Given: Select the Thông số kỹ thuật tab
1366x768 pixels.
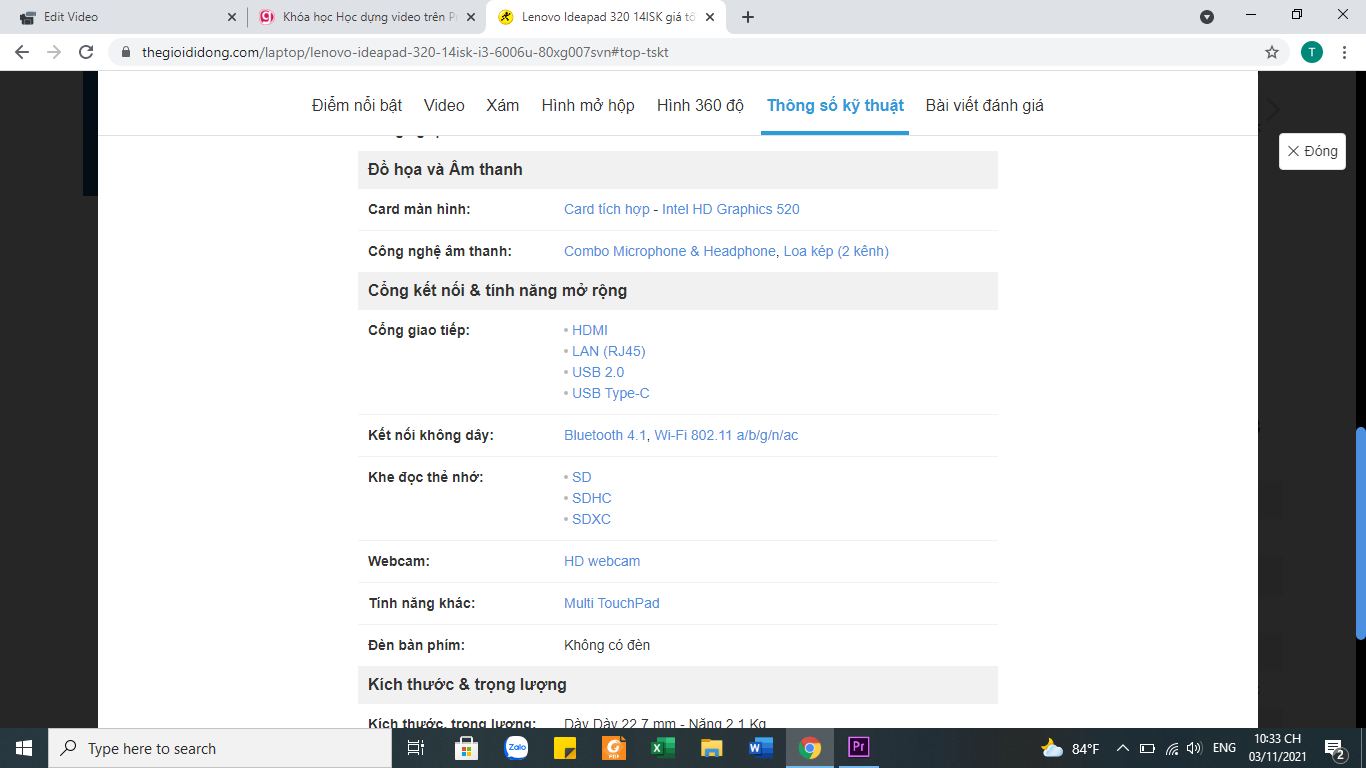Looking at the screenshot, I should tap(835, 105).
